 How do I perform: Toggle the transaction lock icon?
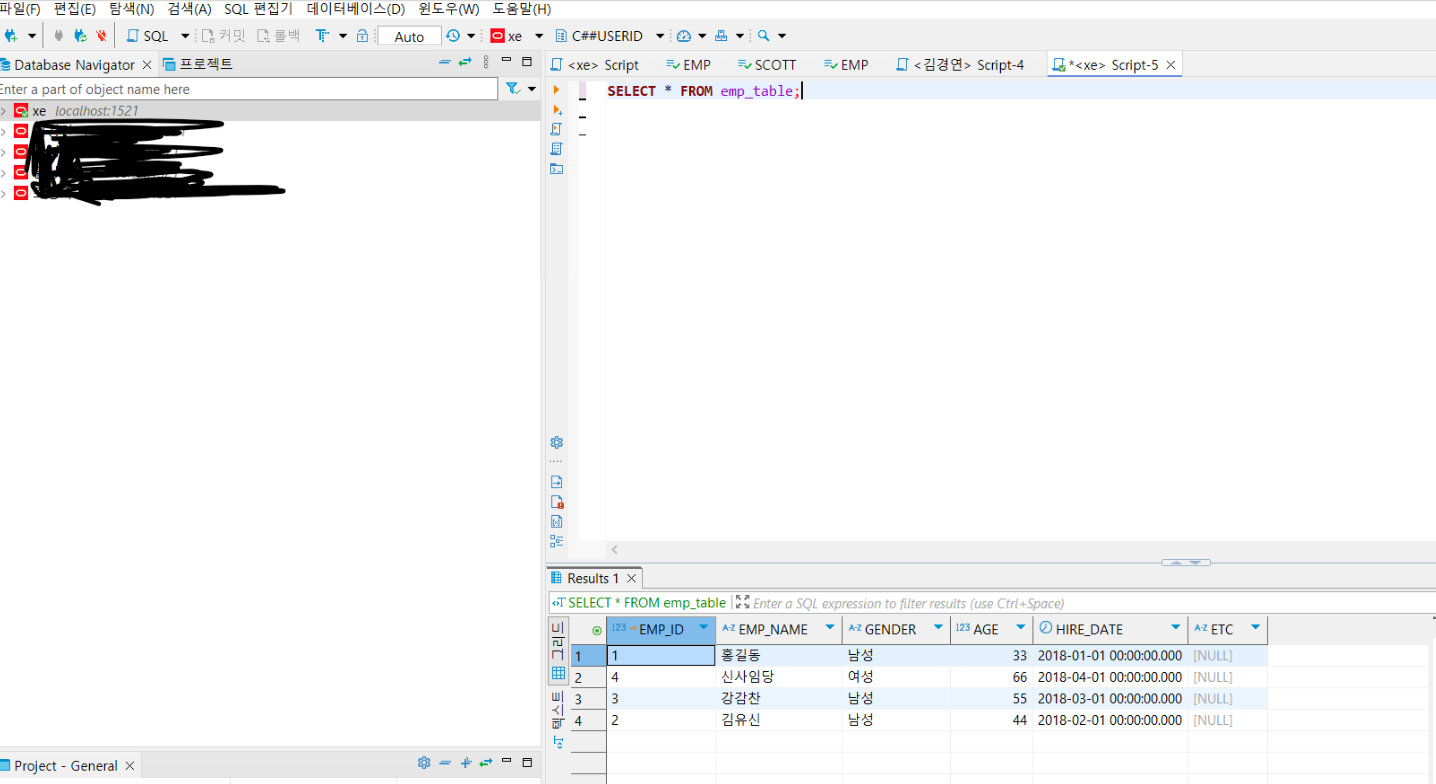pos(362,36)
